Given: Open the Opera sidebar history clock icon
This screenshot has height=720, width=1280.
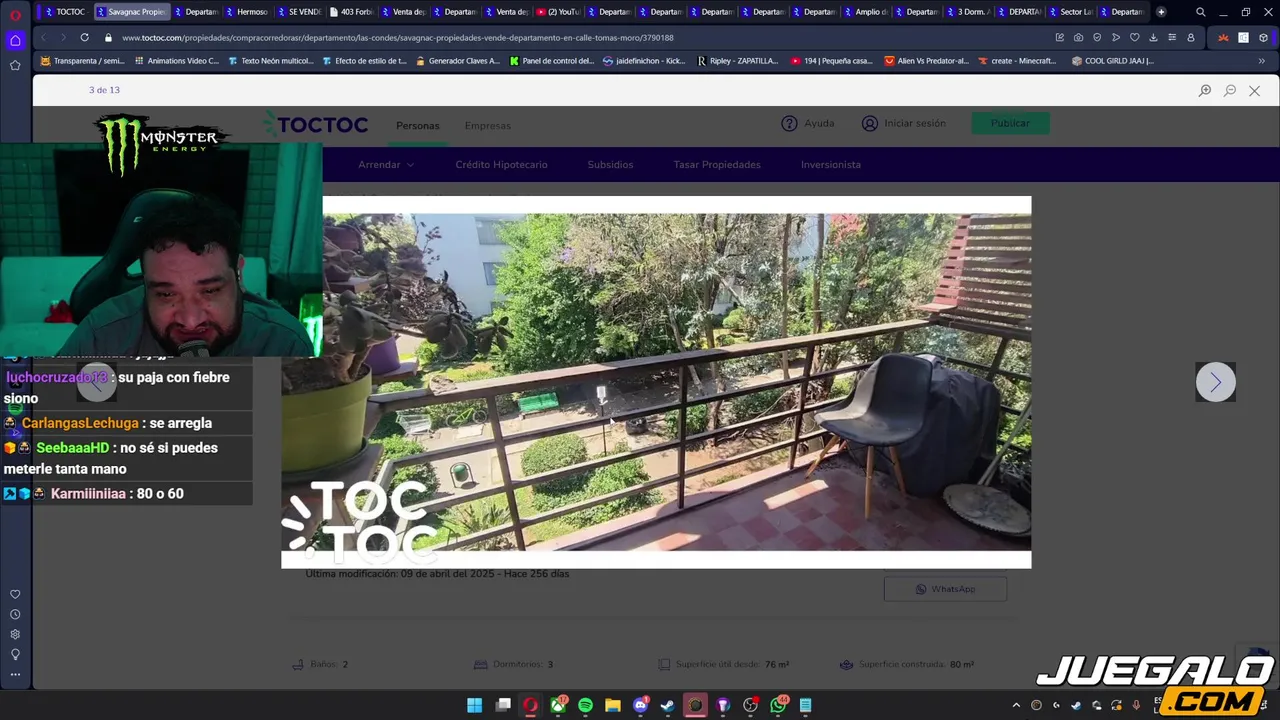Looking at the screenshot, I should [x=15, y=614].
